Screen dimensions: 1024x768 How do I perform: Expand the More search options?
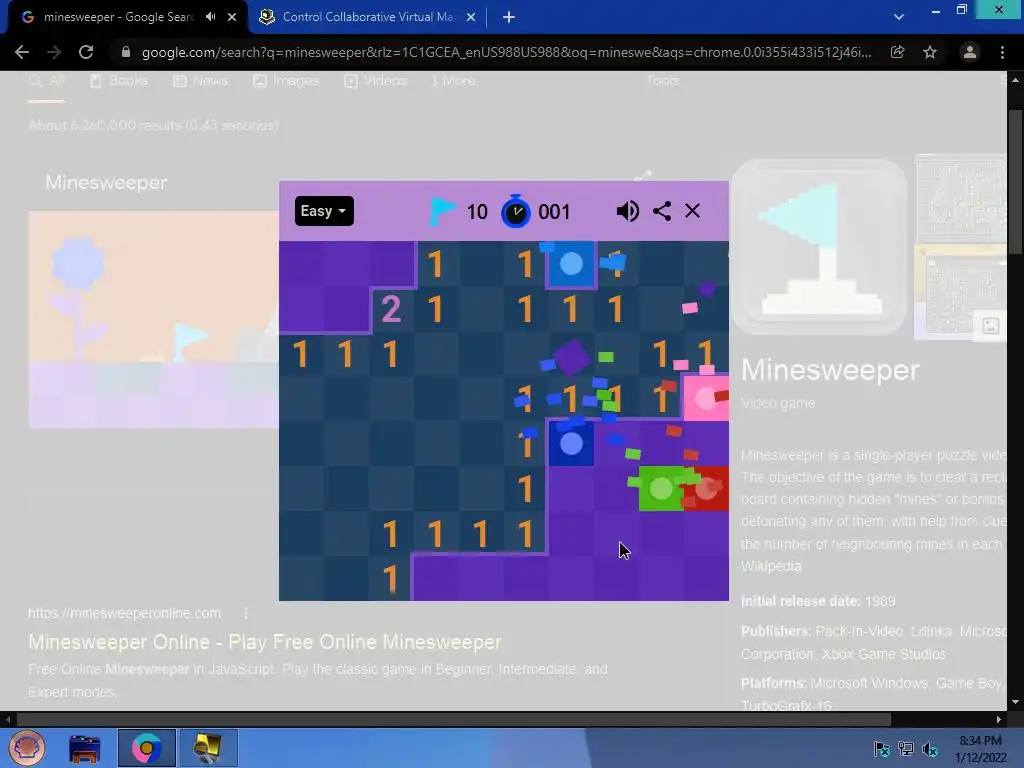tap(453, 81)
